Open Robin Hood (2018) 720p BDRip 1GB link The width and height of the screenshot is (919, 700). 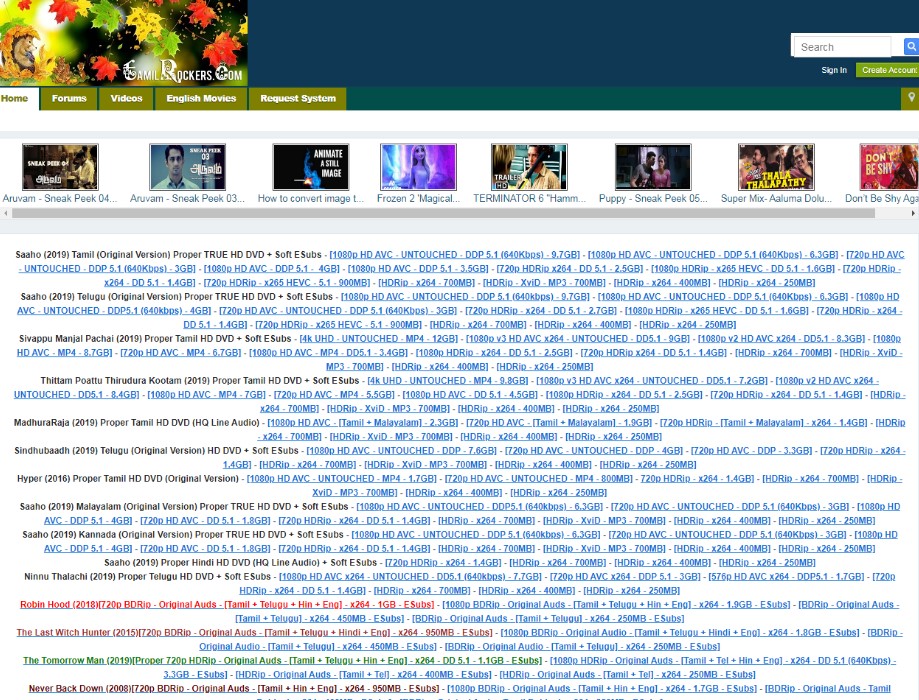(227, 605)
